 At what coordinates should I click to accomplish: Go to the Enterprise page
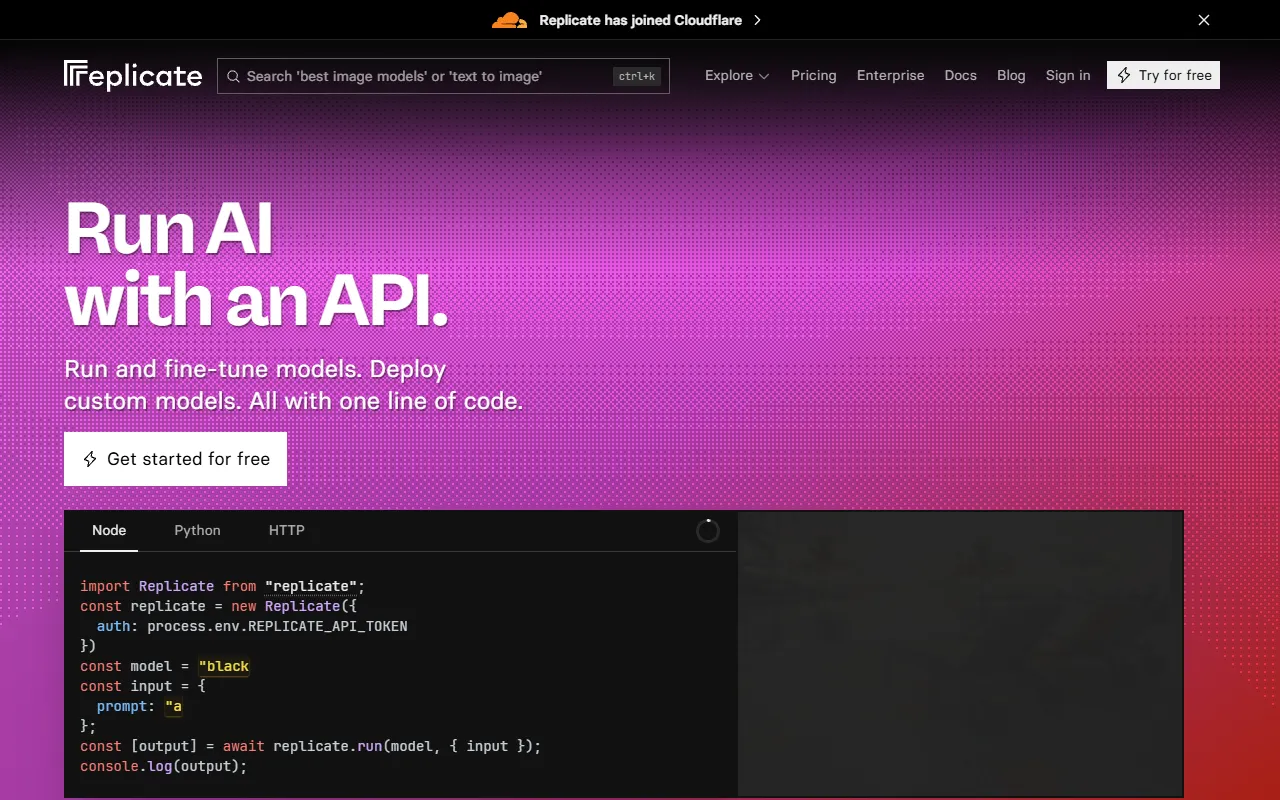click(x=890, y=75)
